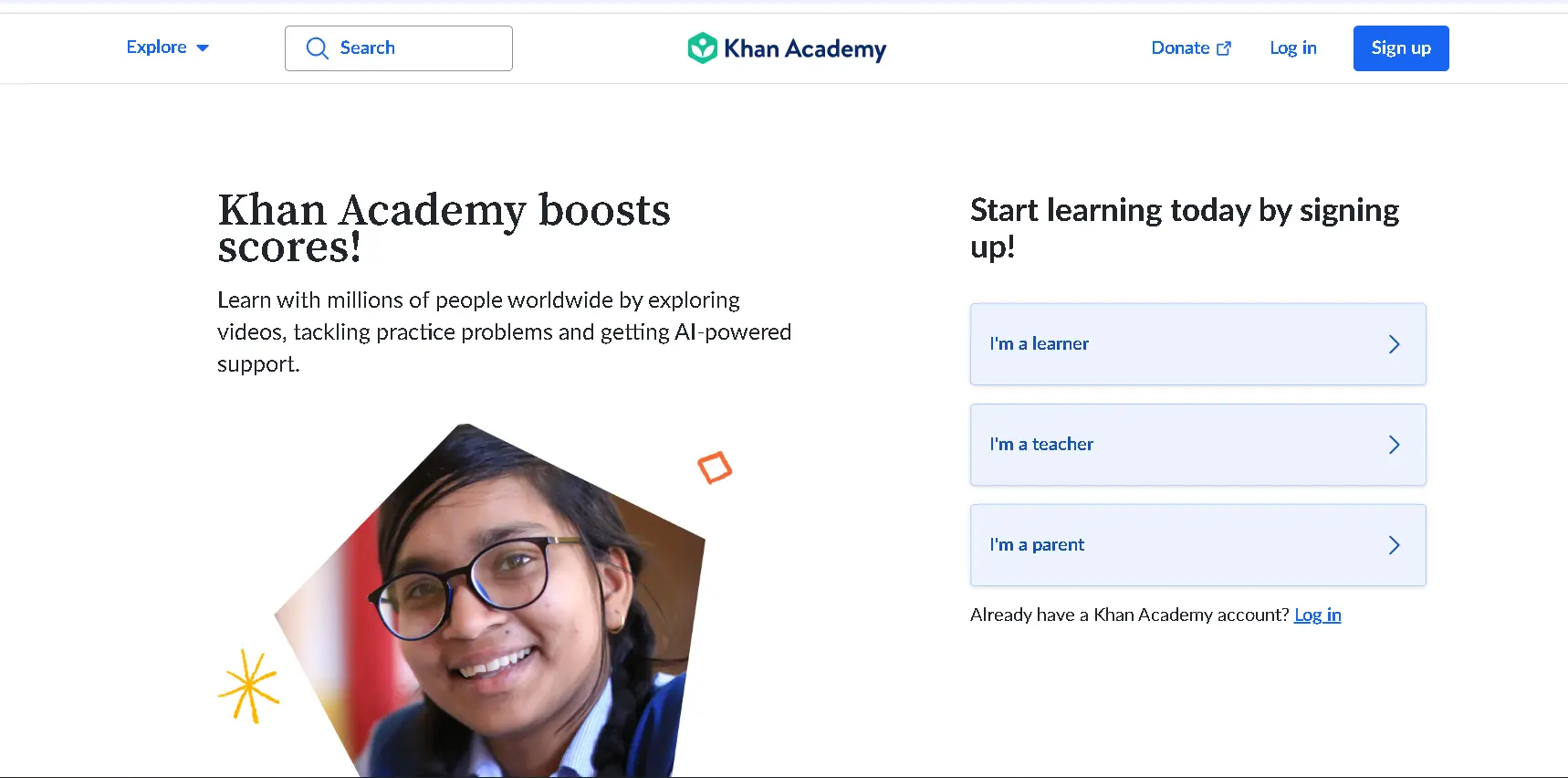Expand the Explore caret arrow
The width and height of the screenshot is (1568, 778).
tap(203, 48)
